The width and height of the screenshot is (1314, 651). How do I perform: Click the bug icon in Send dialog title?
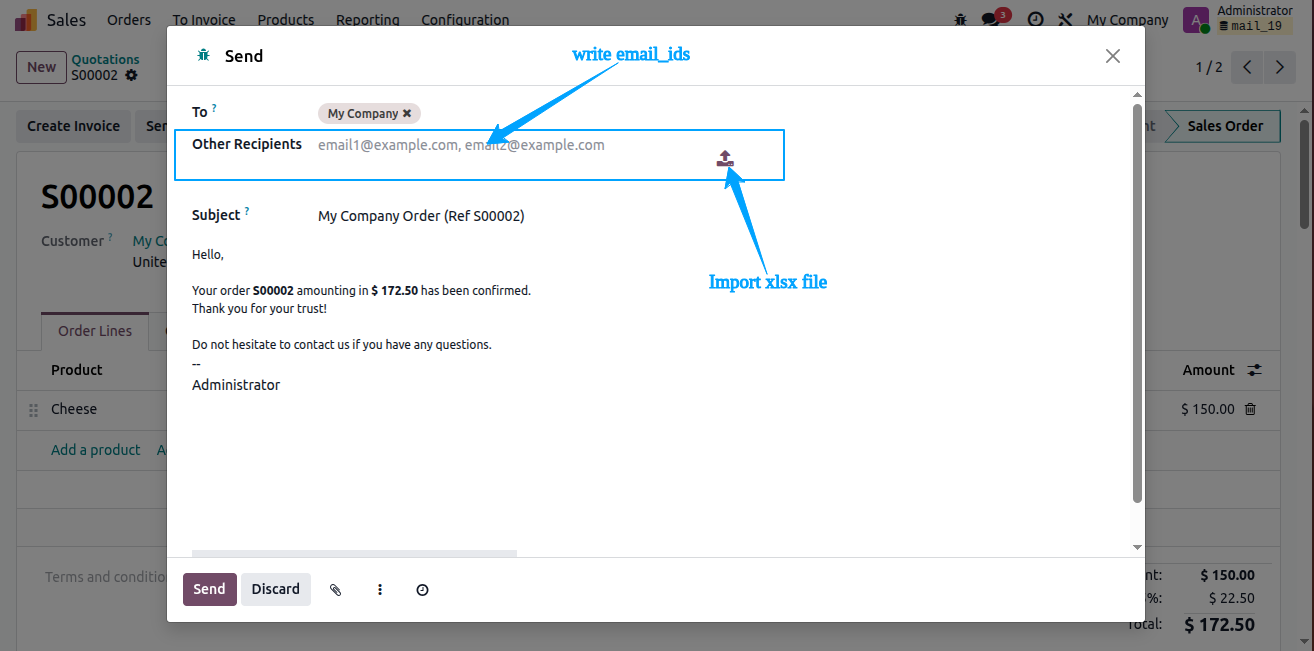[x=203, y=56]
